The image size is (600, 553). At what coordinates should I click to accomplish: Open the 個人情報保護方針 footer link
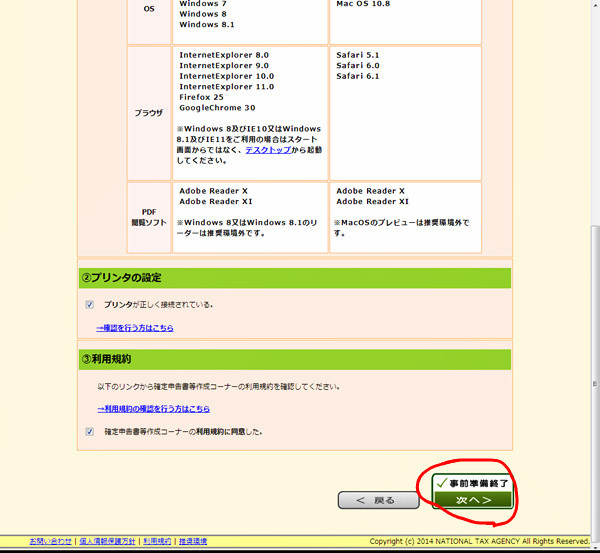point(107,541)
